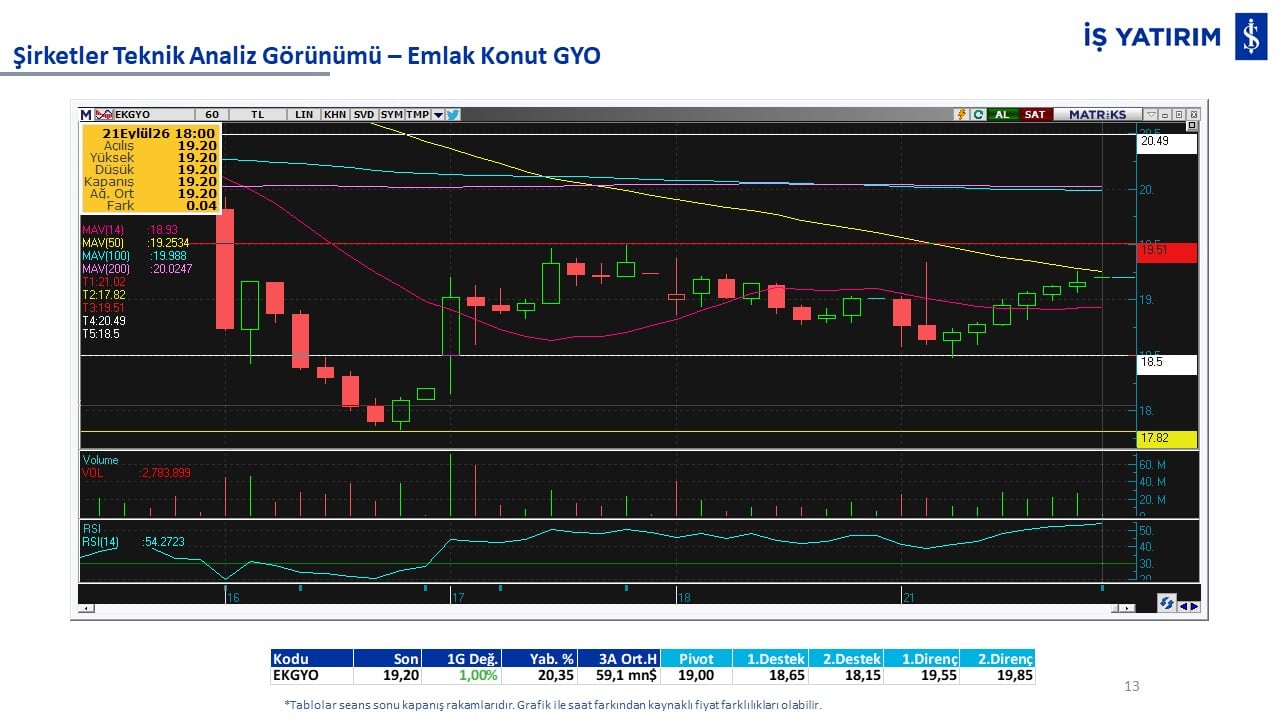Toggle the SVD option in toolbar

[364, 114]
